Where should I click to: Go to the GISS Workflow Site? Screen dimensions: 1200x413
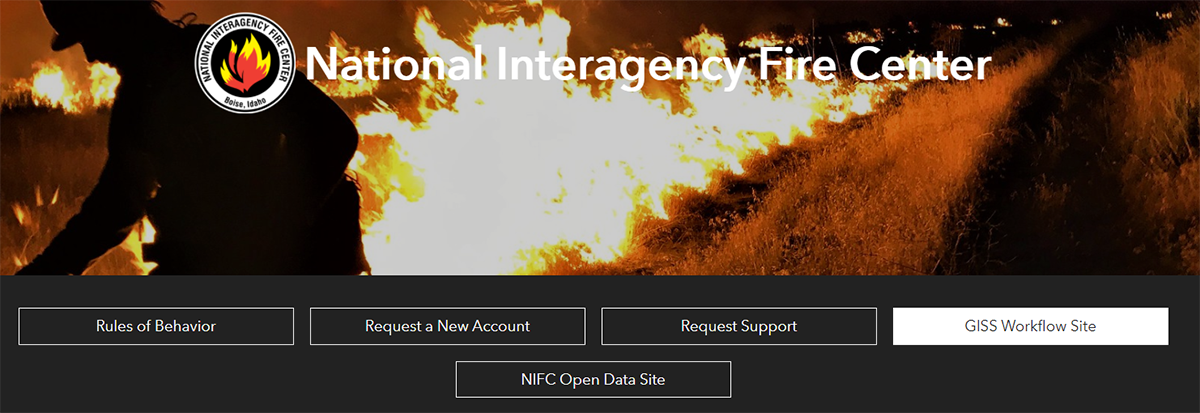pos(1030,326)
